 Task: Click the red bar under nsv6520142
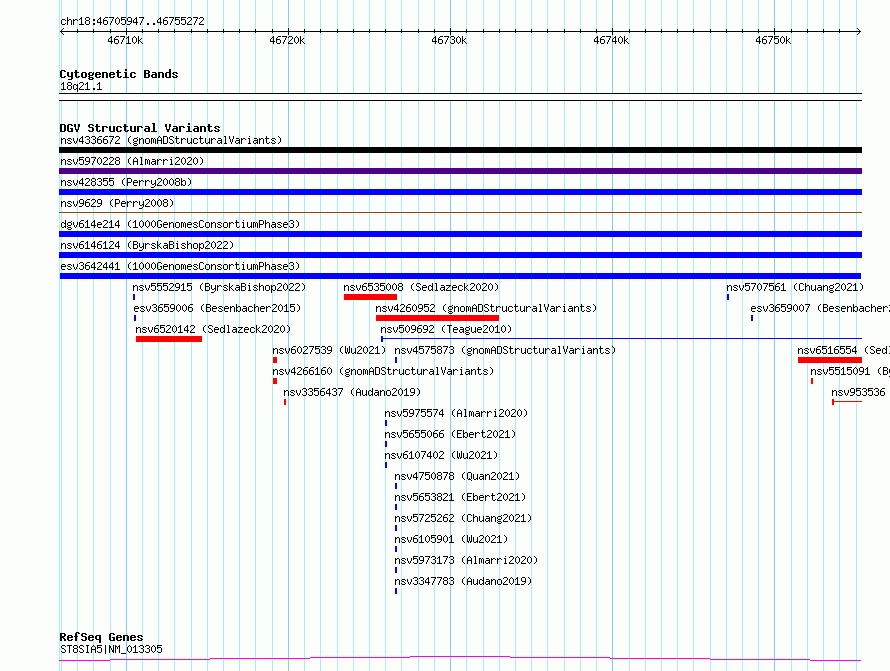point(169,339)
